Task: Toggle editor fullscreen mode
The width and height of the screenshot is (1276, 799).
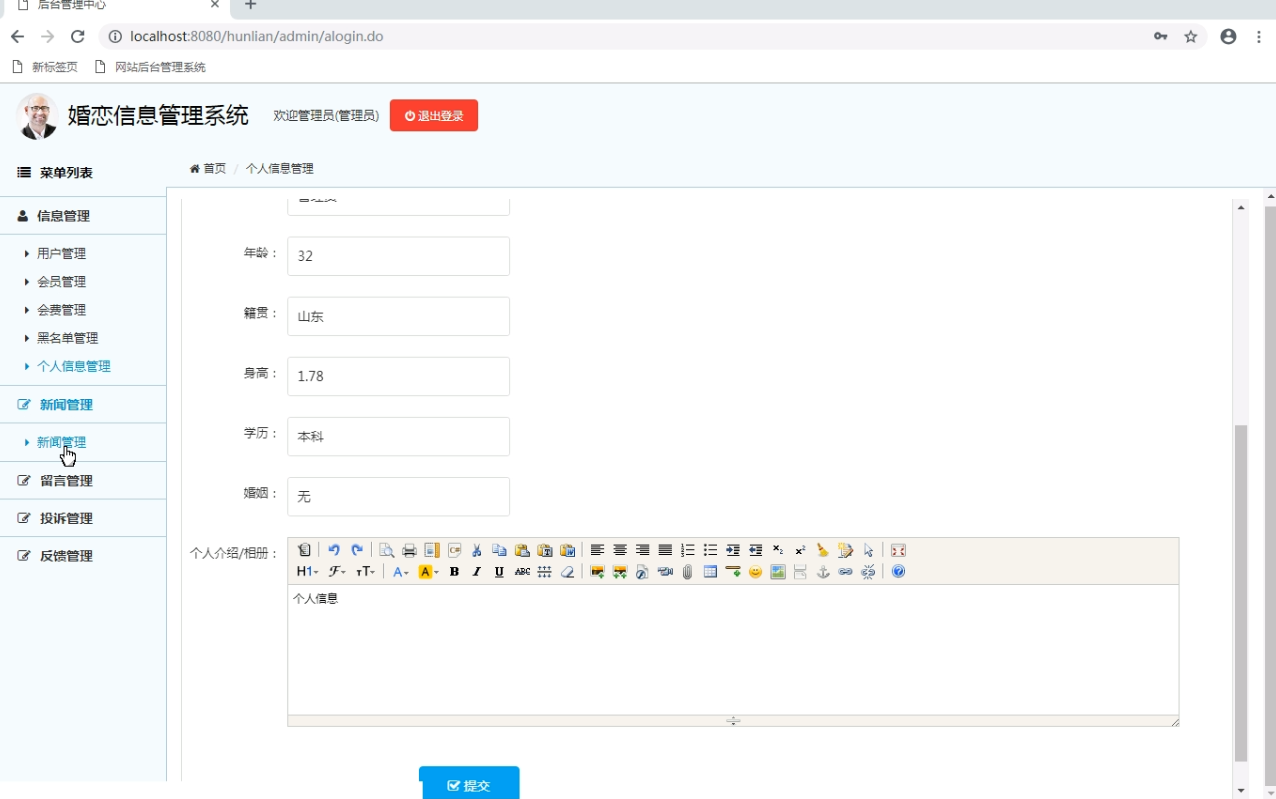Action: point(898,550)
